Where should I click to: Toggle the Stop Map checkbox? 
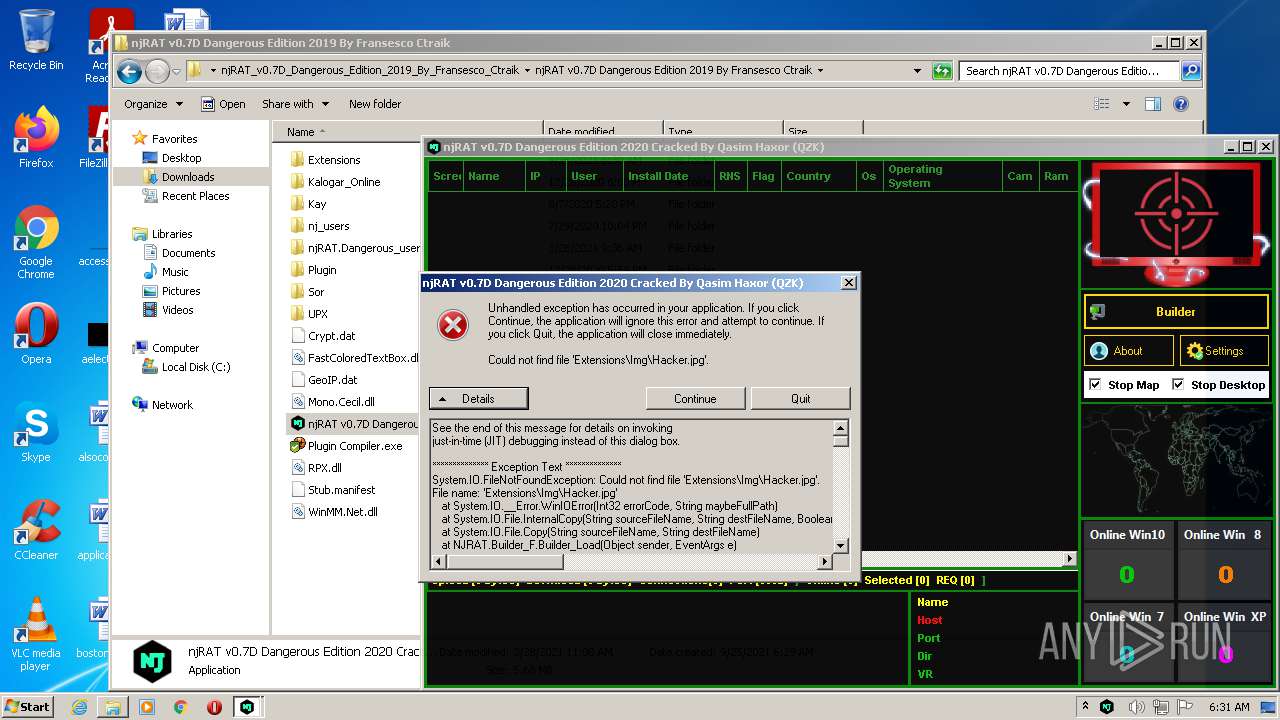coord(1096,385)
